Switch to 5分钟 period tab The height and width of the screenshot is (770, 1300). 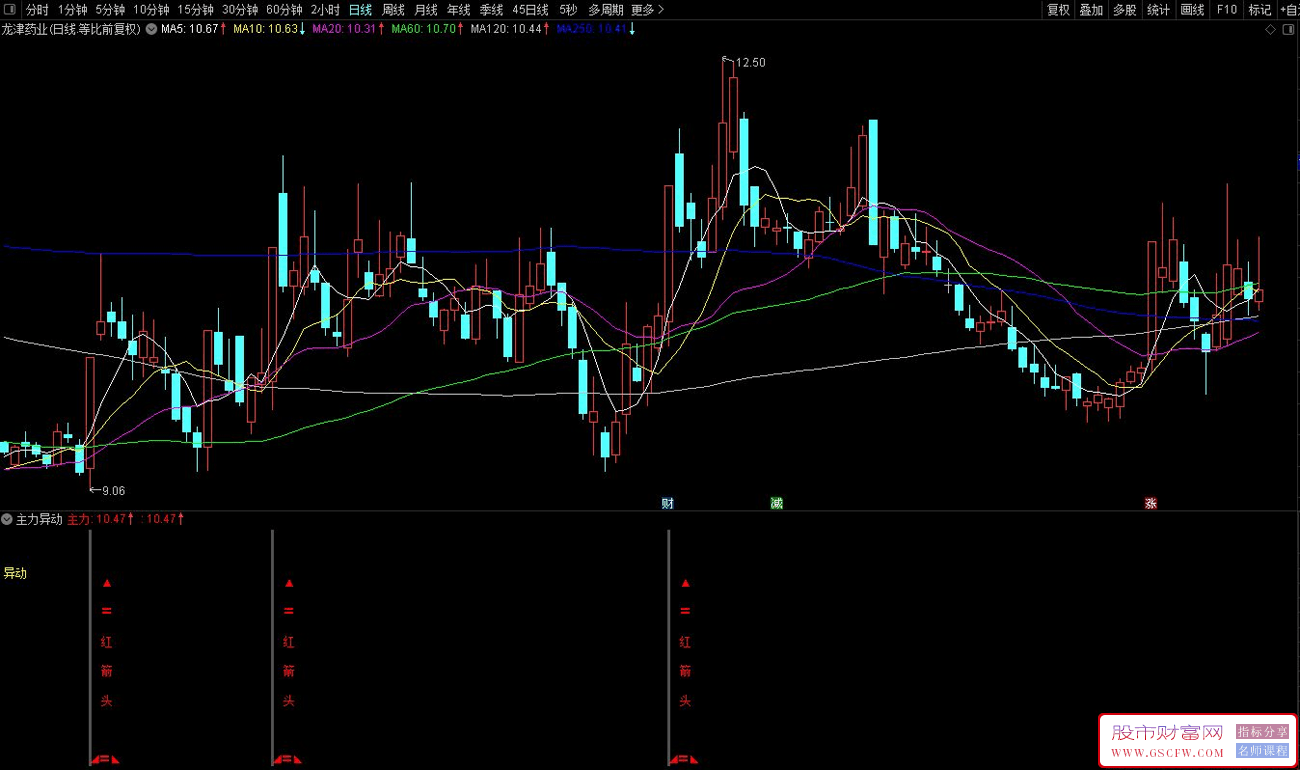coord(111,10)
